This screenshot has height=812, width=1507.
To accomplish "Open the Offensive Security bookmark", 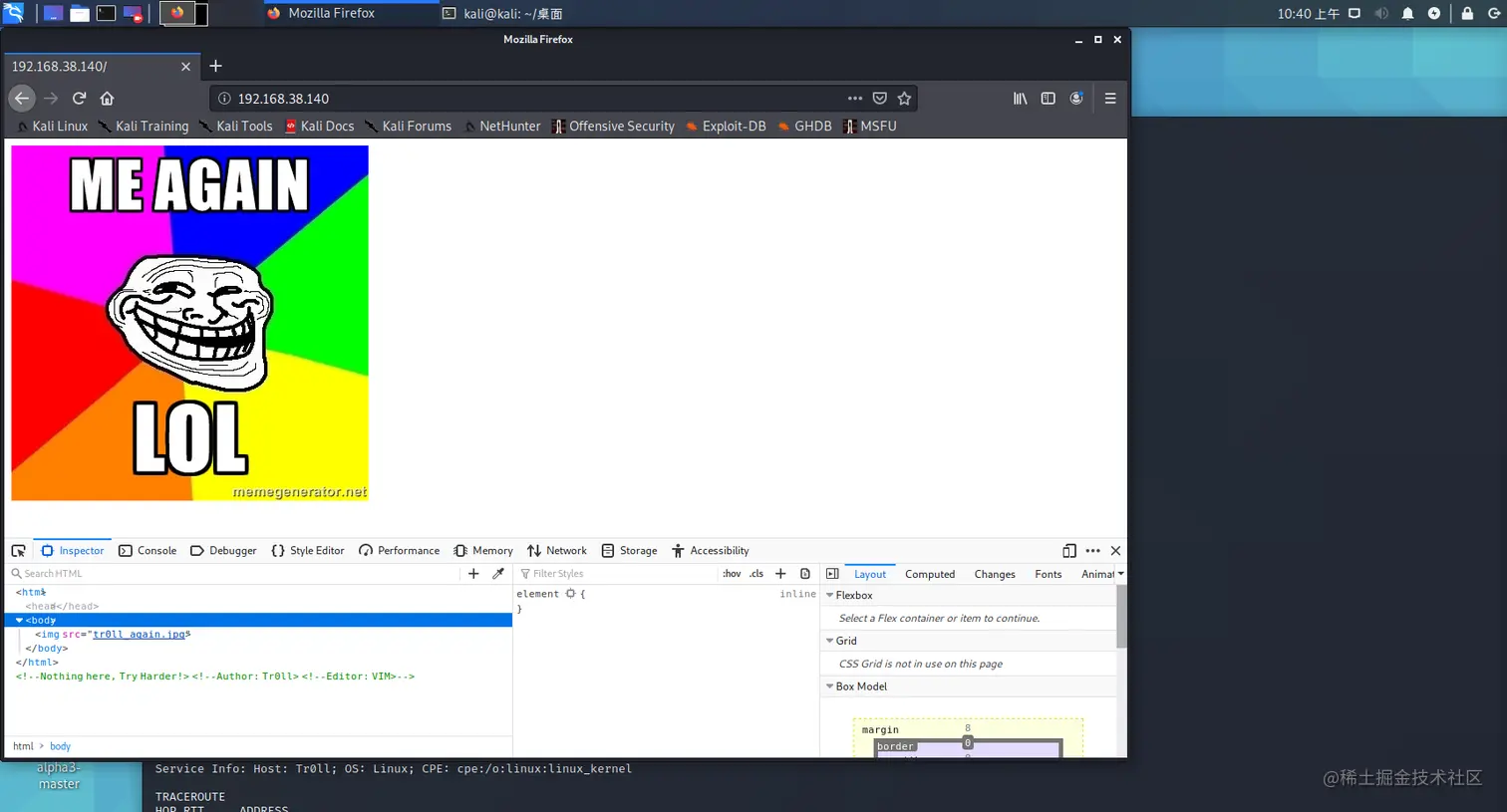I will tap(613, 126).
